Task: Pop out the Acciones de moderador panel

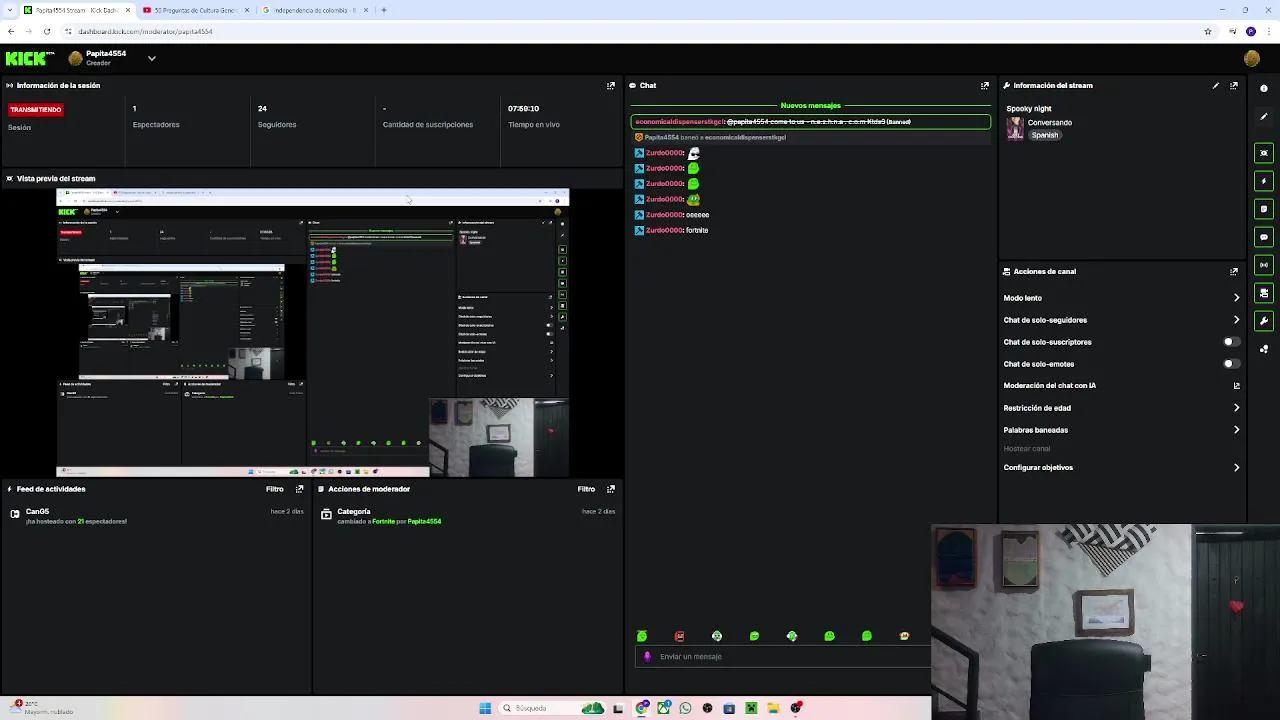Action: [x=611, y=489]
